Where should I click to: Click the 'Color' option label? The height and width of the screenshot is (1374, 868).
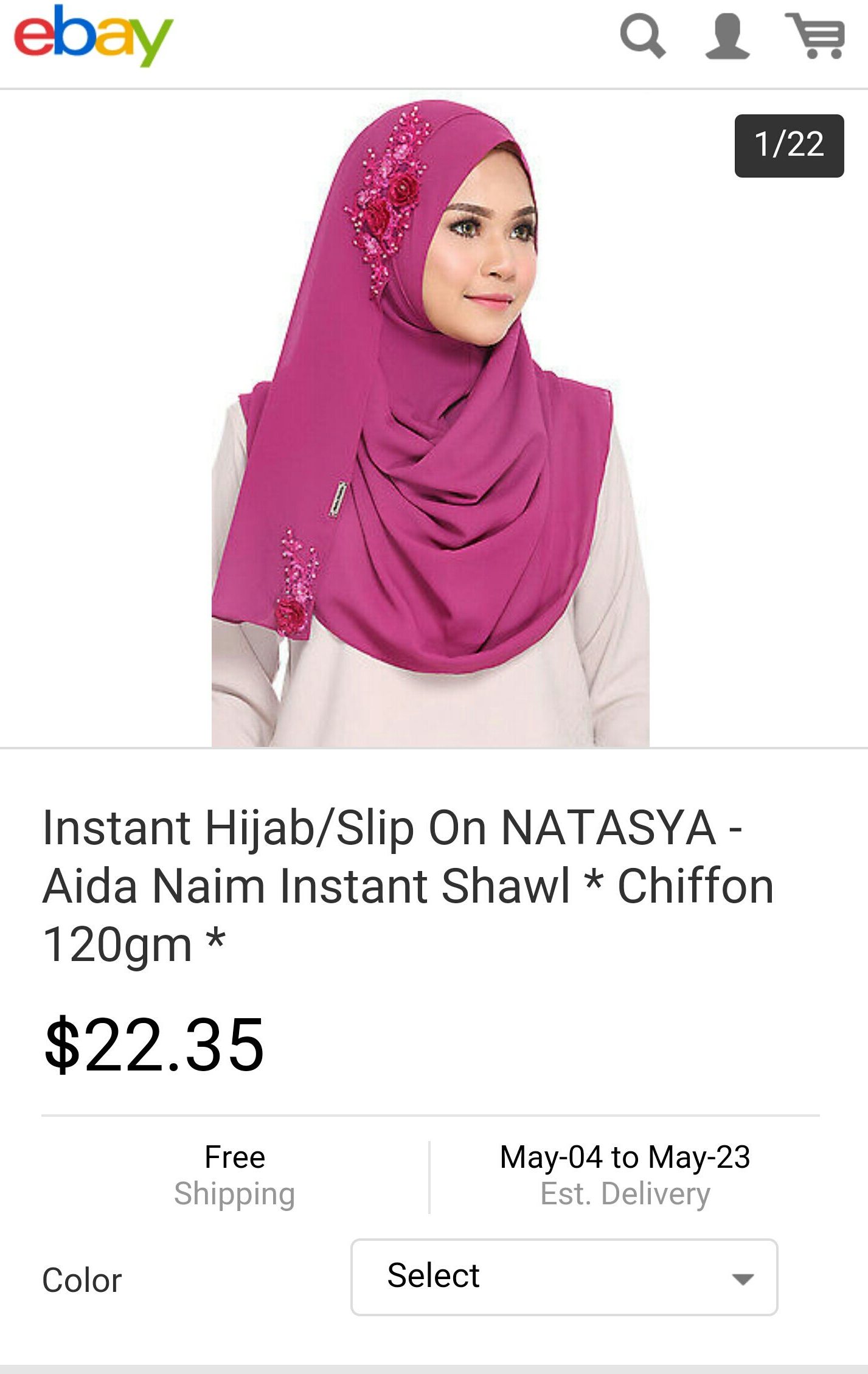tap(82, 1280)
